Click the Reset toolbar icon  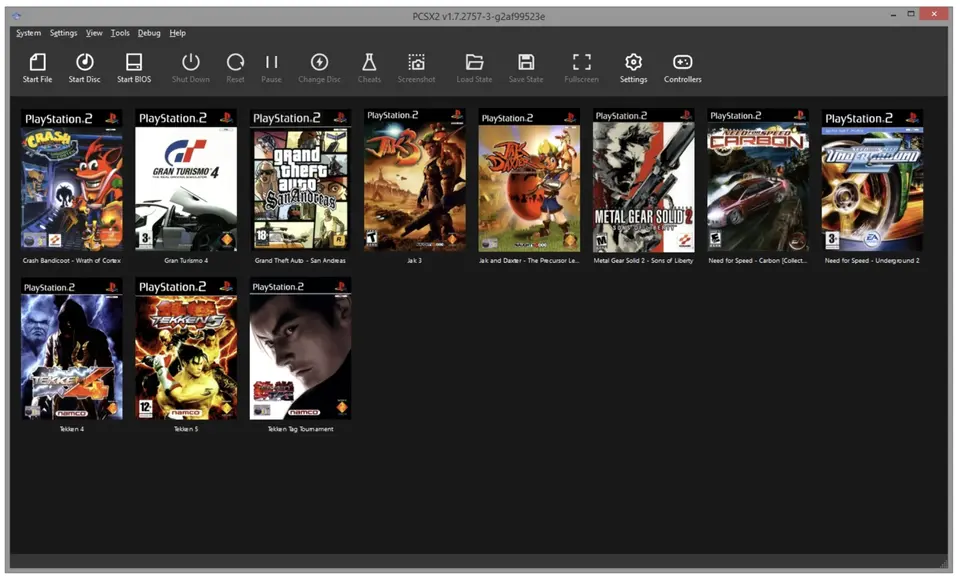point(235,62)
